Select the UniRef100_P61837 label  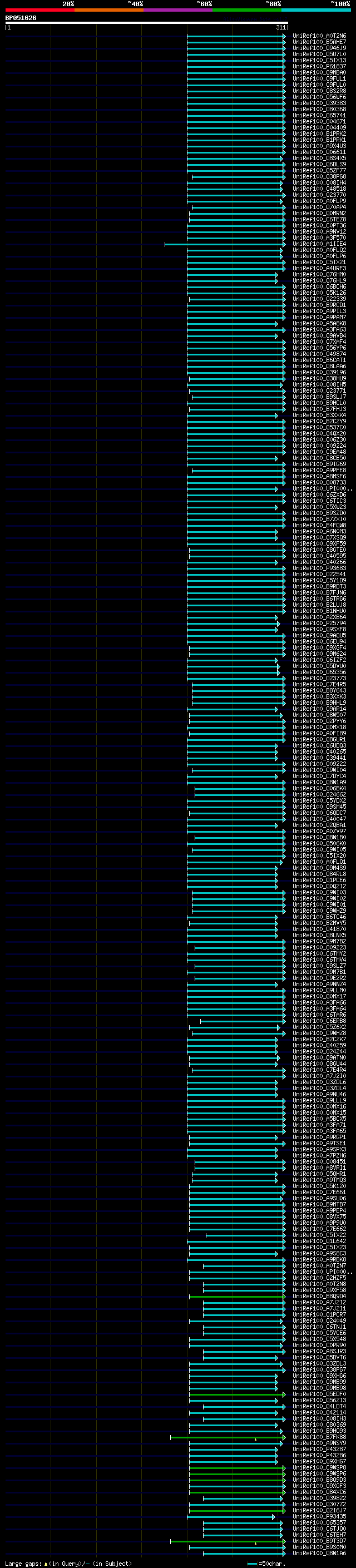tap(319, 66)
